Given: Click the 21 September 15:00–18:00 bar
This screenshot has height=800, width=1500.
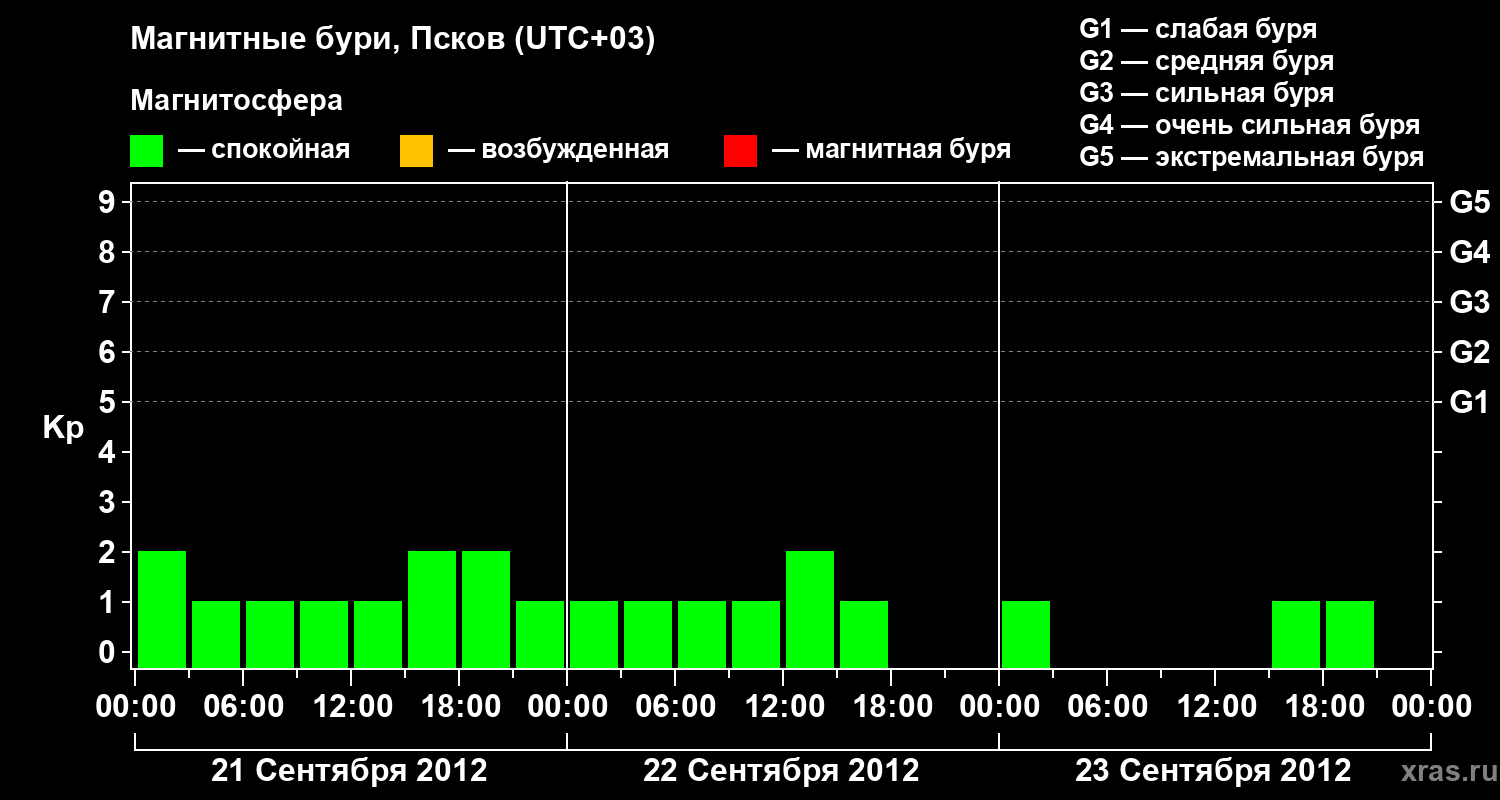Looking at the screenshot, I should coord(432,609).
